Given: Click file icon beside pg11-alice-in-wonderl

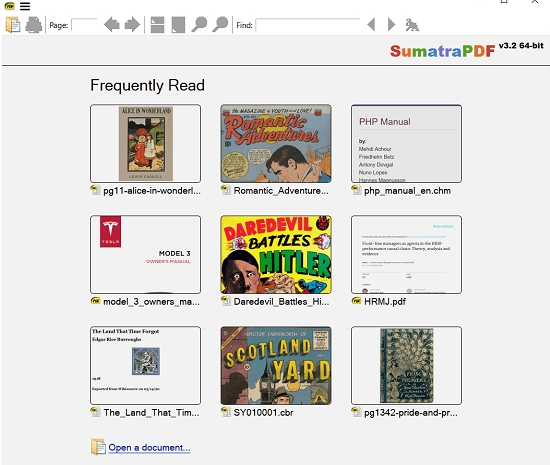Looking at the screenshot, I should click(95, 190).
